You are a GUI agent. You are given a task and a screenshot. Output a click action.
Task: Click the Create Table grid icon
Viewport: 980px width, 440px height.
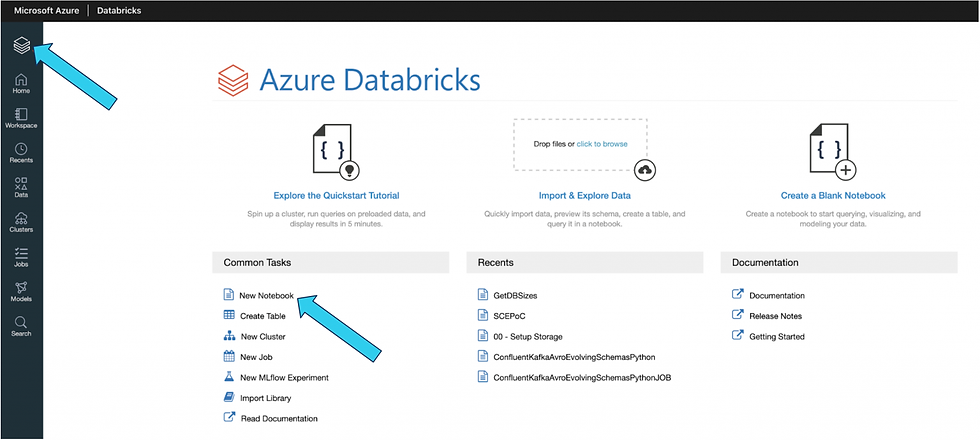229,315
